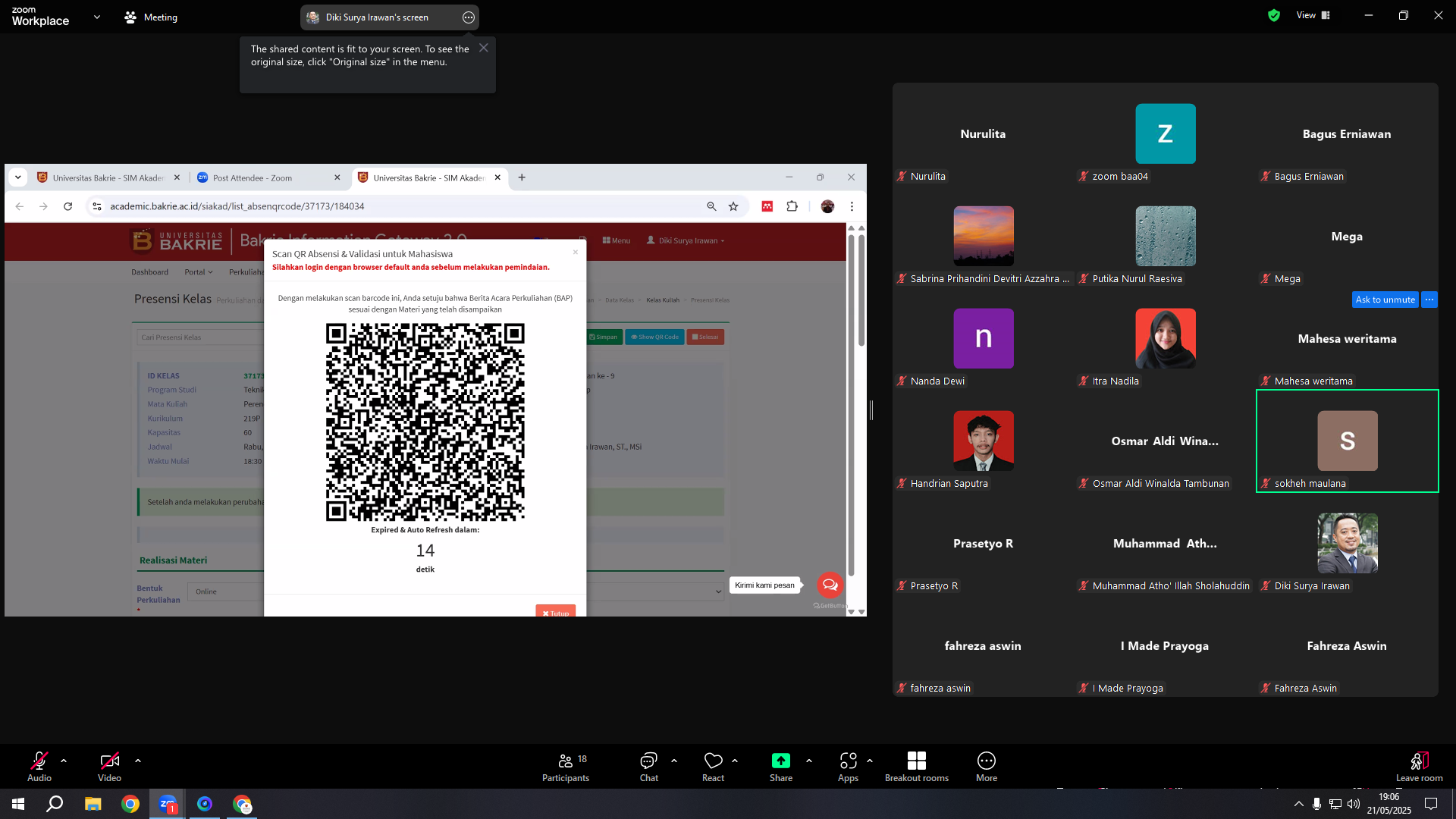
Task: Expand the video options arrow next to Video
Action: (x=138, y=760)
